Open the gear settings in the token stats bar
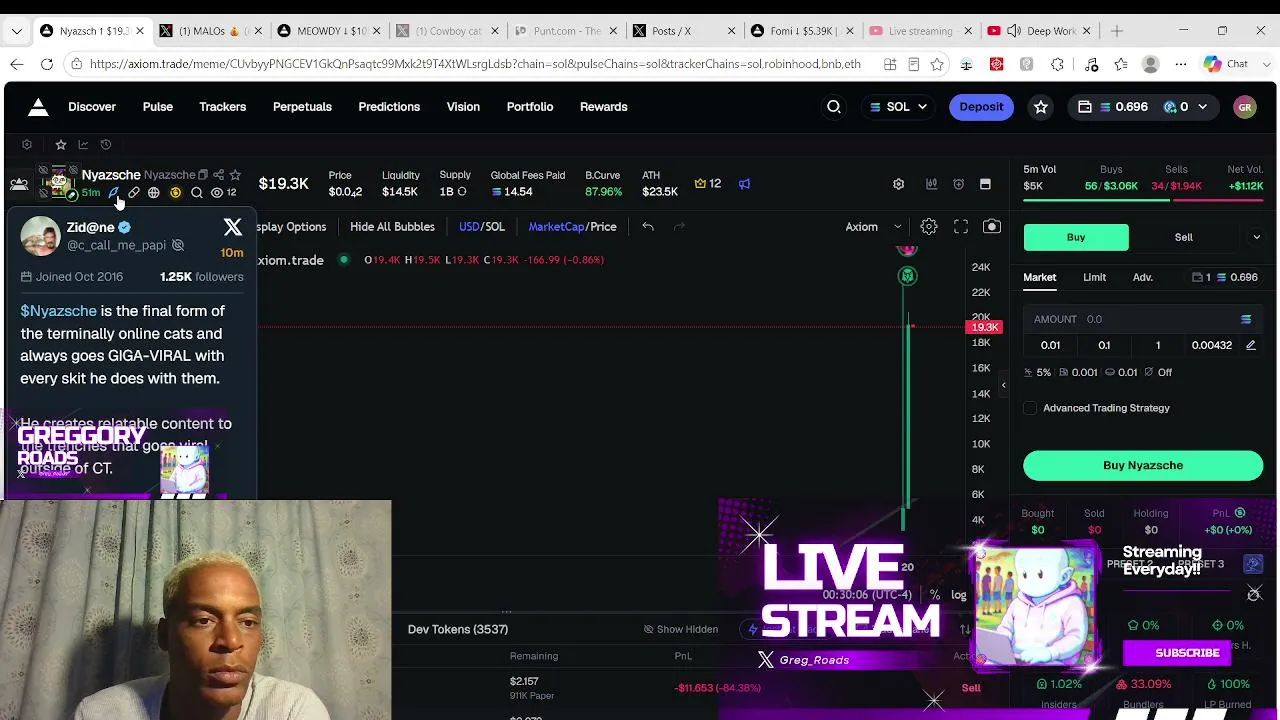Image resolution: width=1280 pixels, height=720 pixels. [x=898, y=184]
